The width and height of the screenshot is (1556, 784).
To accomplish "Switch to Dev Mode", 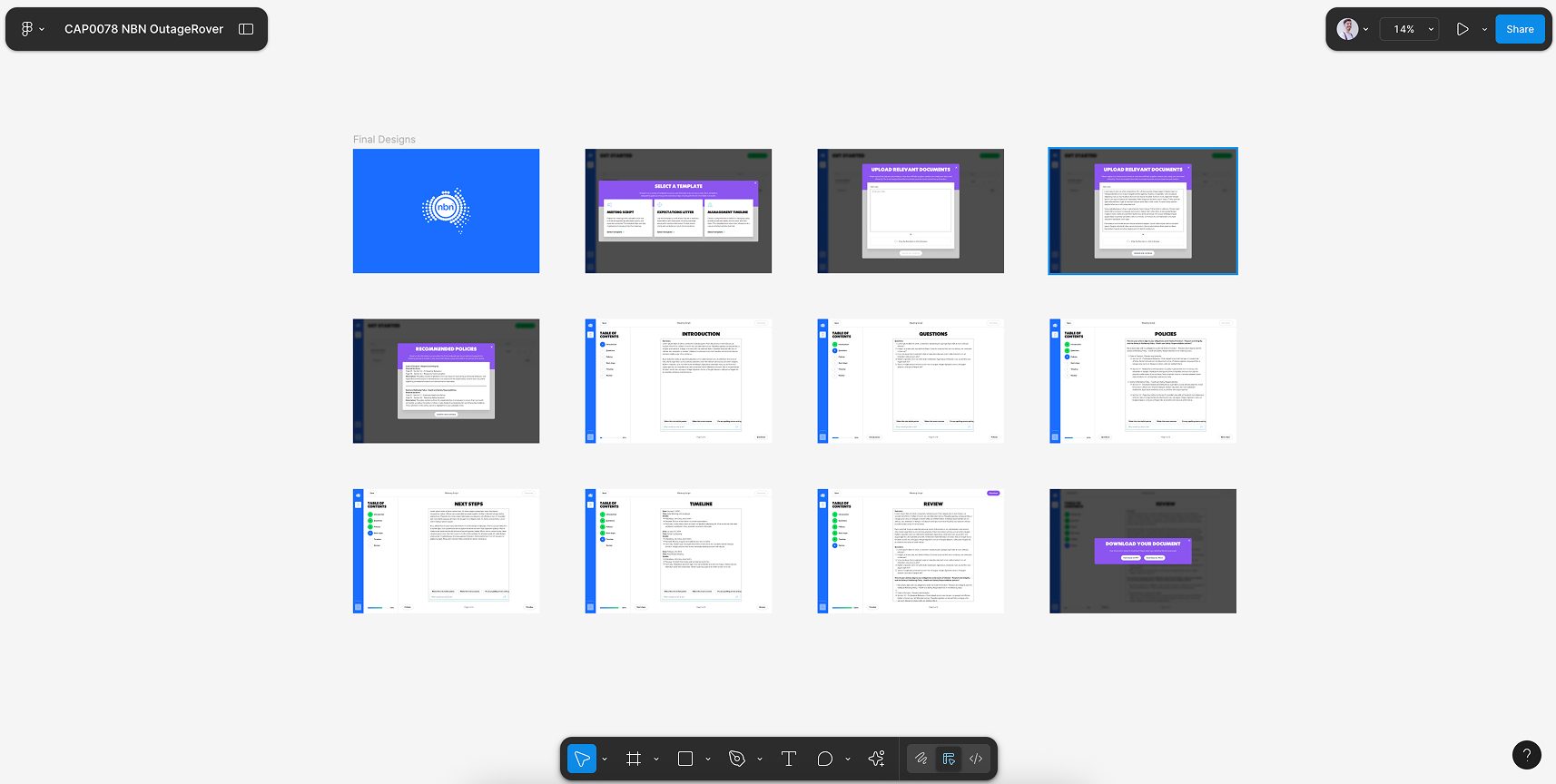I will [x=976, y=759].
